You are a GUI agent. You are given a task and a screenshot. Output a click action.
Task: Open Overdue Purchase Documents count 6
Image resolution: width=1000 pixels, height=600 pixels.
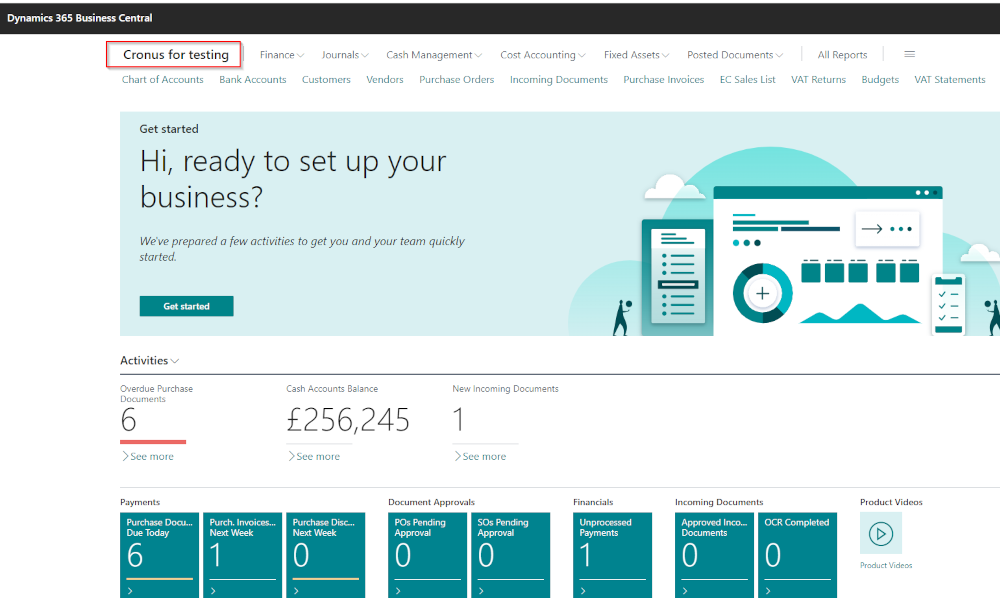pos(128,420)
